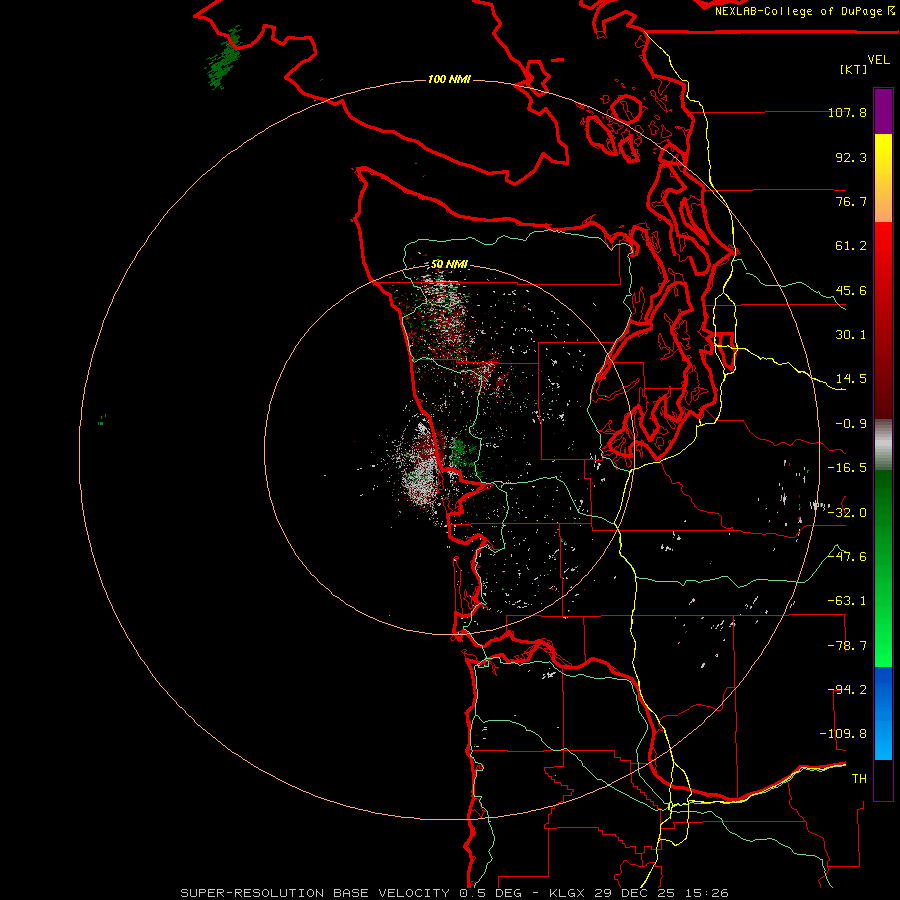Click the 50 NMI range ring label
Viewport: 900px width, 900px height.
449,264
